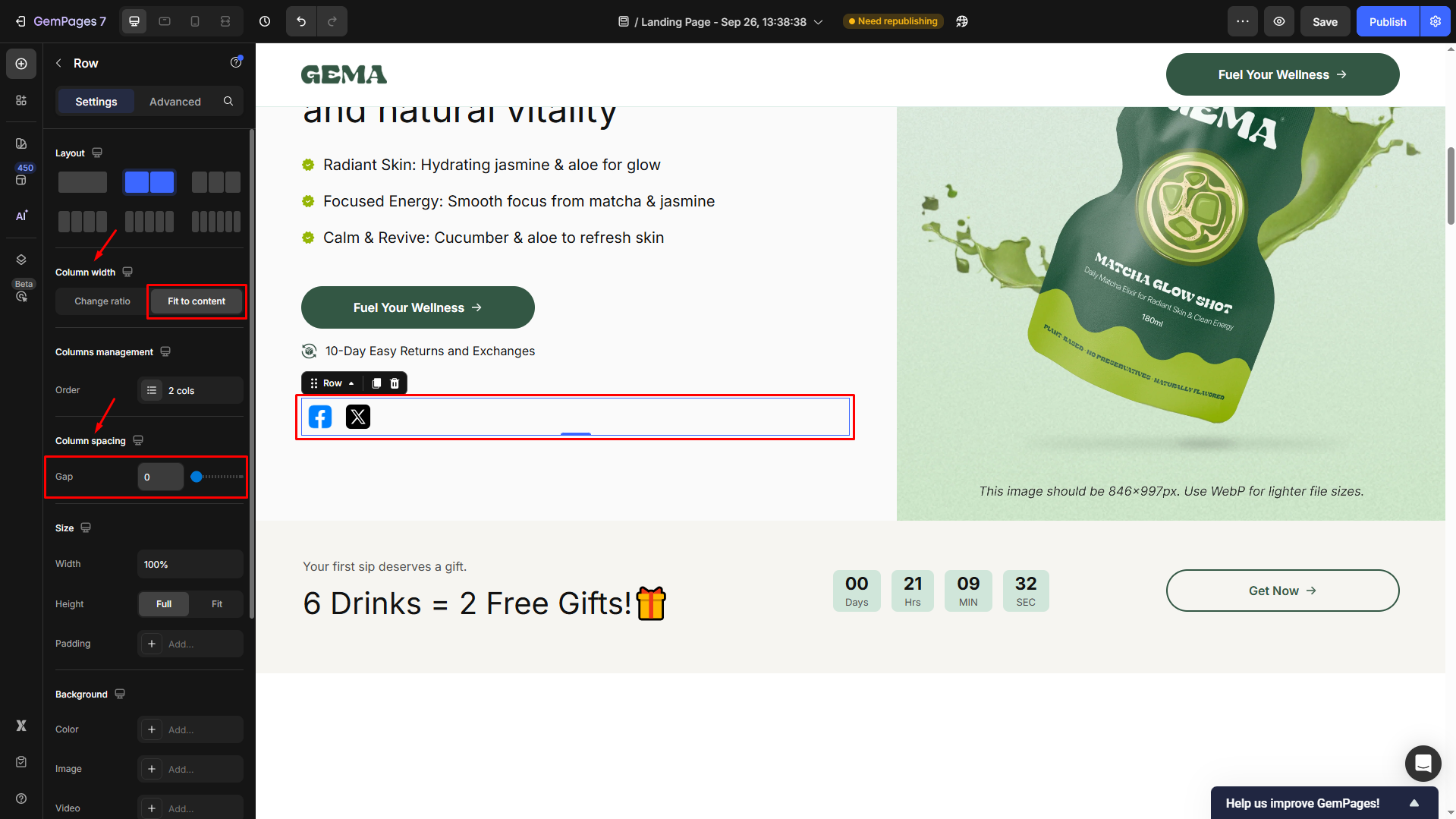The height and width of the screenshot is (819, 1456).
Task: Open the help icon at sidebar bottom
Action: (21, 799)
